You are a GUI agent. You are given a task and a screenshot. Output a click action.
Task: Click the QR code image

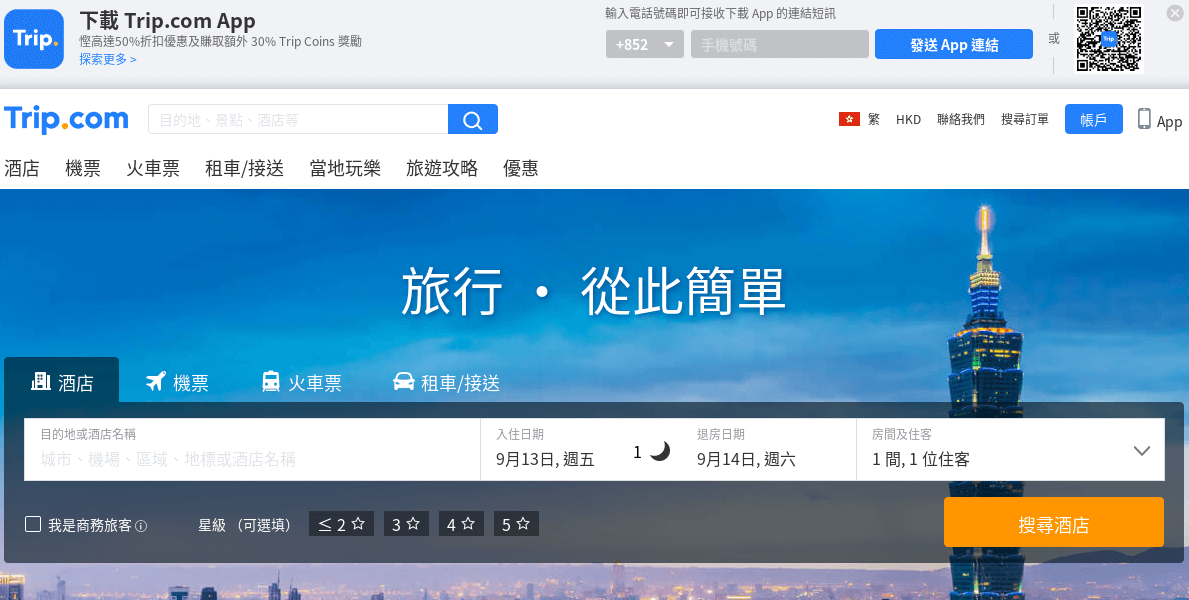1108,39
